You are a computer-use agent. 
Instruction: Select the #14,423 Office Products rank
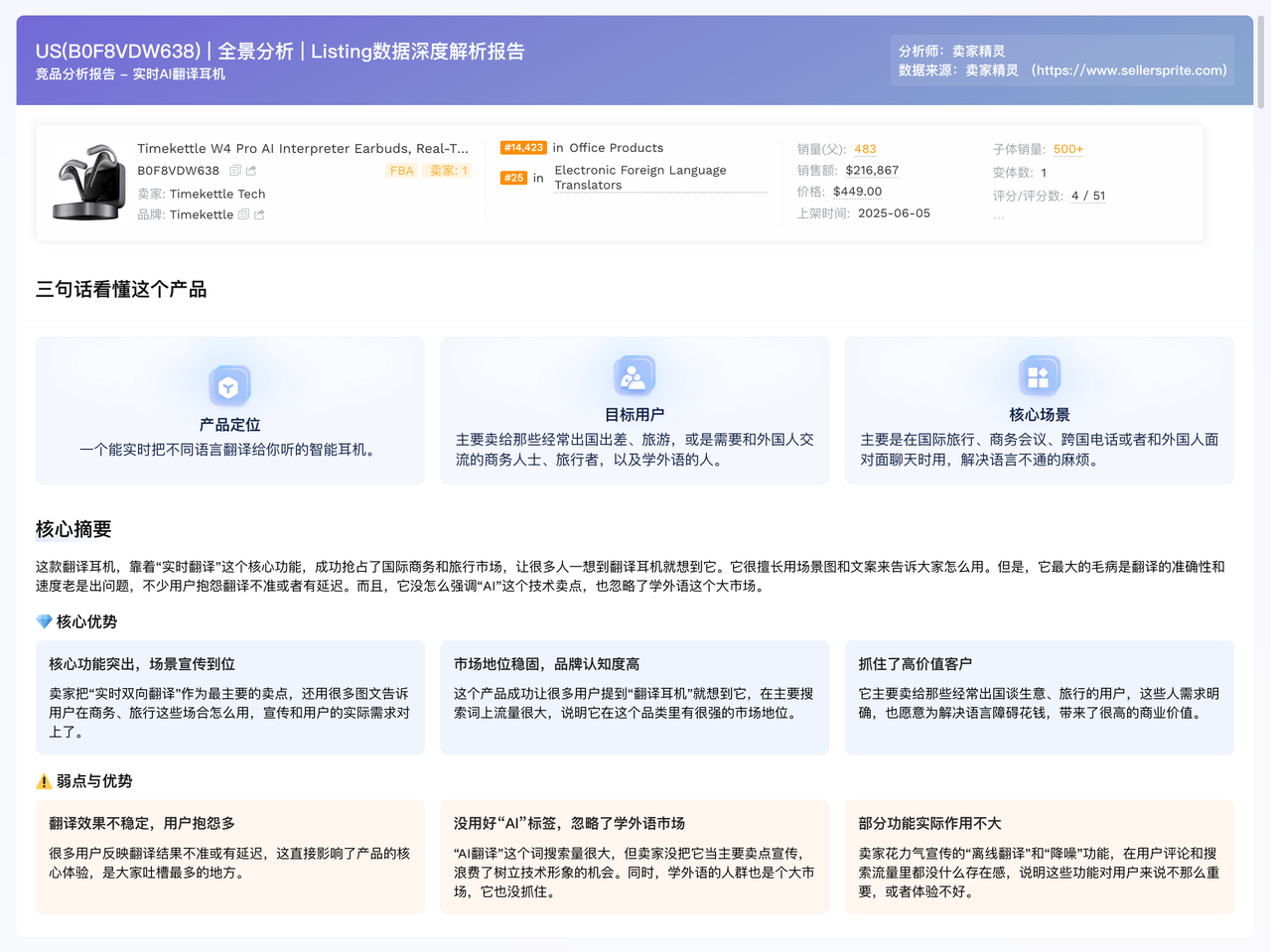[x=522, y=147]
